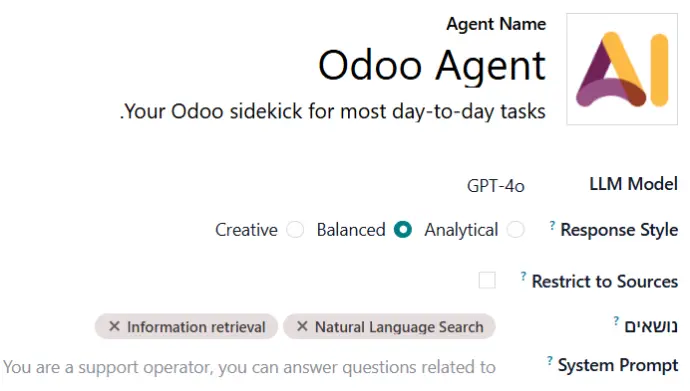Image resolution: width=690 pixels, height=391 pixels.
Task: Enable the Restrict to Sources checkbox
Action: coord(487,280)
